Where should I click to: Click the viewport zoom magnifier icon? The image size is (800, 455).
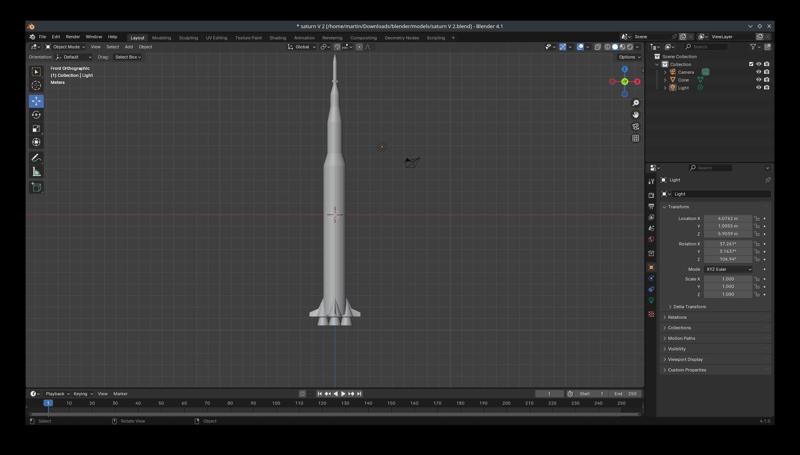[636, 103]
